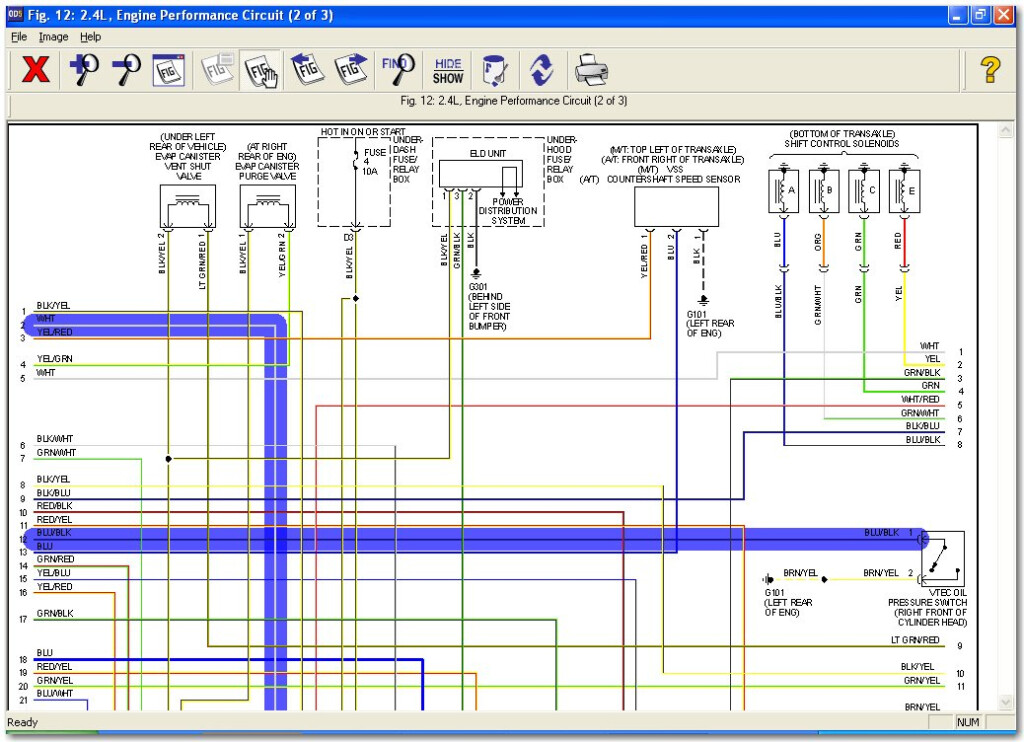The image size is (1024, 742).
Task: Go to the next figure
Action: coord(350,69)
